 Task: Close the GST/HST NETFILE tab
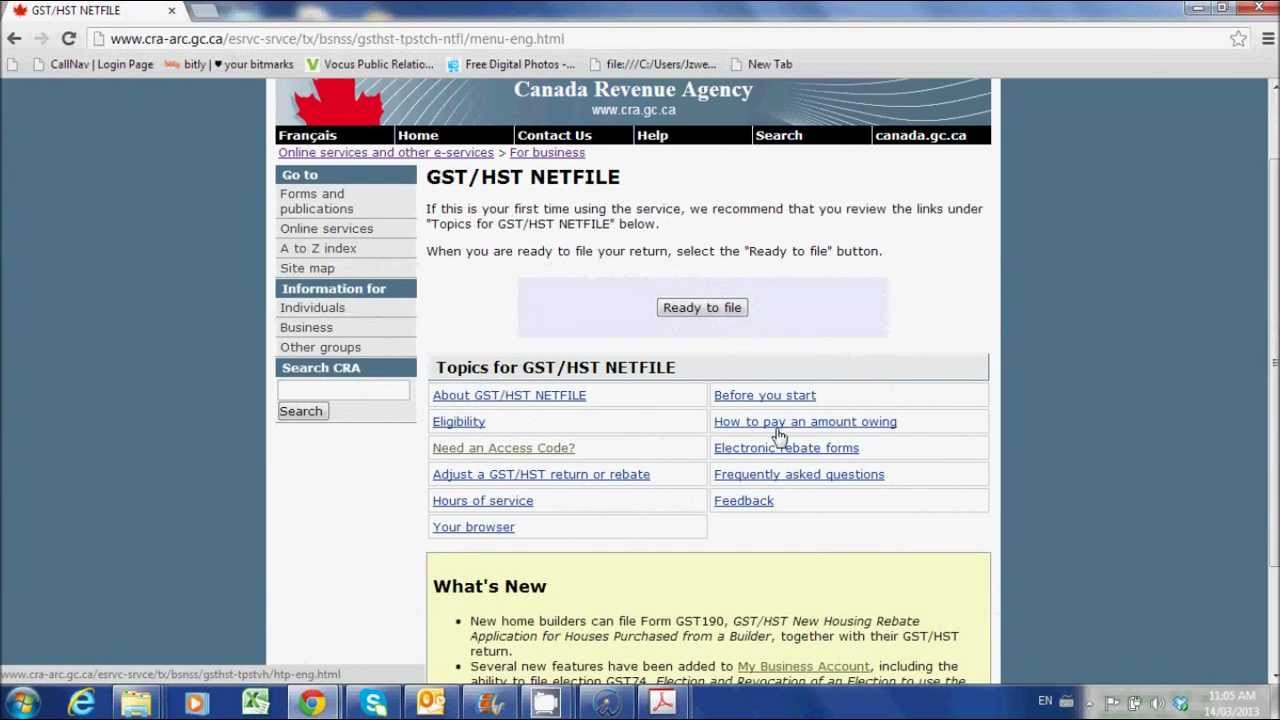click(x=171, y=10)
